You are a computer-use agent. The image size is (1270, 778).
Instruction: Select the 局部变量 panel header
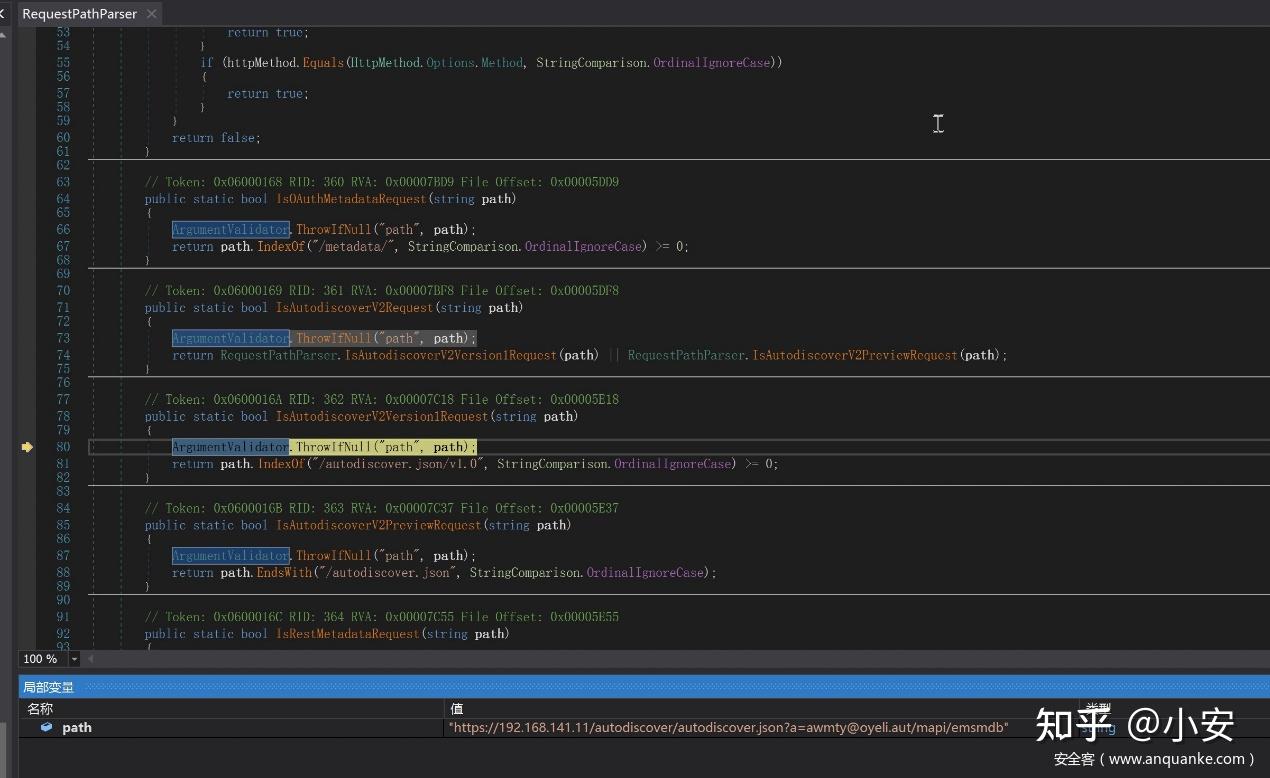48,687
